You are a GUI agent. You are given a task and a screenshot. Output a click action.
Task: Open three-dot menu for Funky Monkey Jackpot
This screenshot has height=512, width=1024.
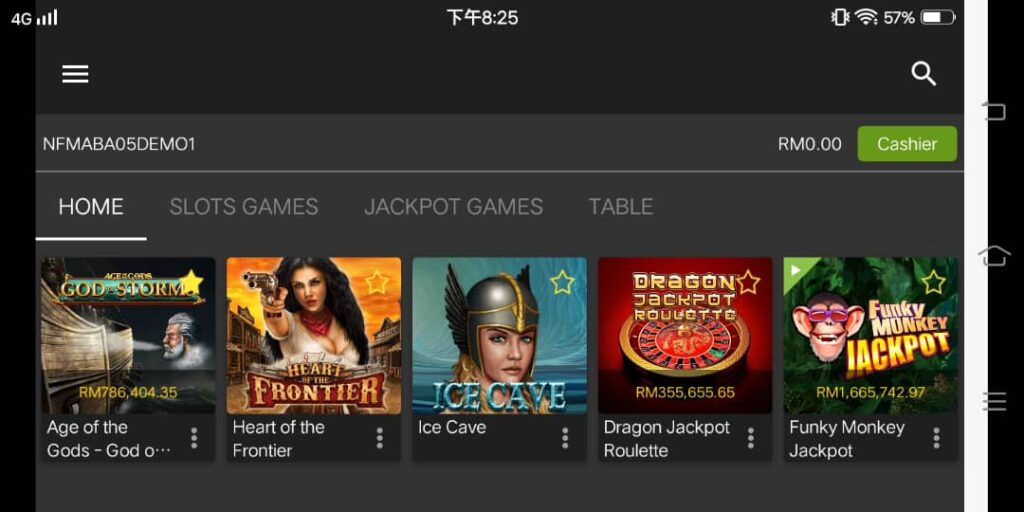(x=936, y=438)
